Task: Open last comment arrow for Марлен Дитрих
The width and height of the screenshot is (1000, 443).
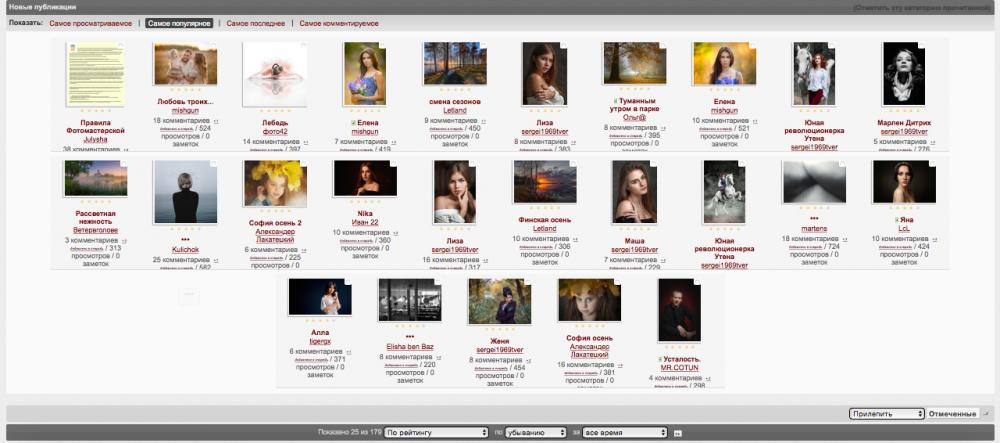Action: pos(932,142)
